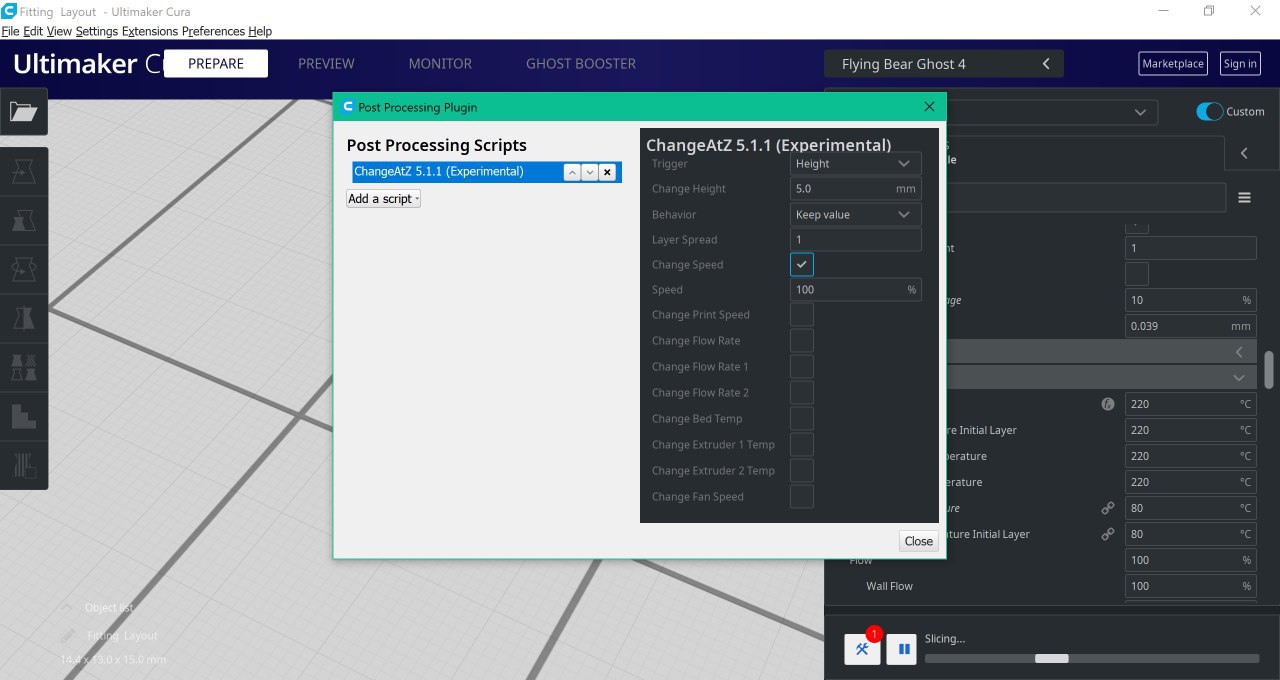Disable the Change Speed checkbox

click(802, 265)
